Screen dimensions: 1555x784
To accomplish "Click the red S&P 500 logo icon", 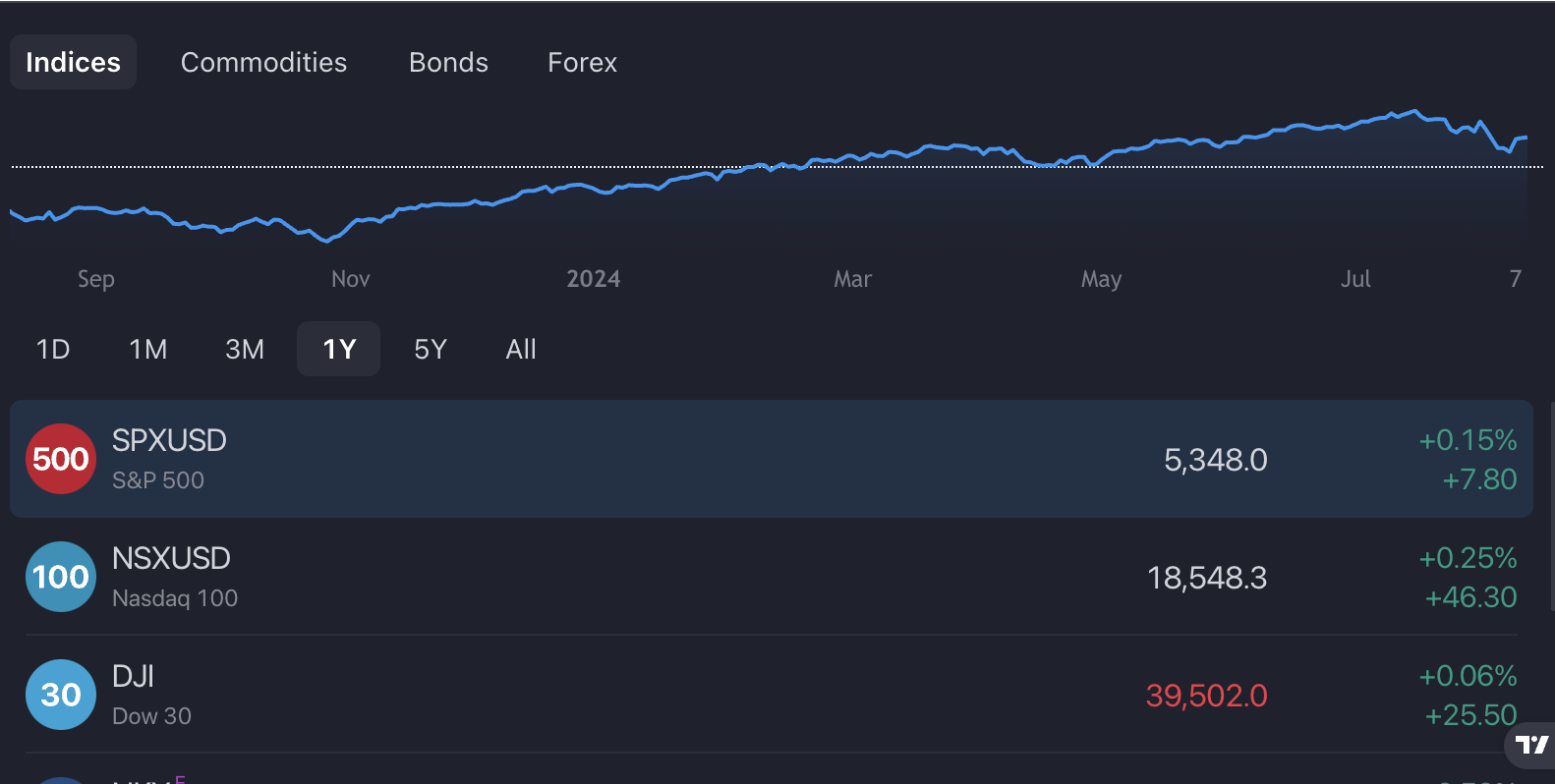I will [61, 459].
